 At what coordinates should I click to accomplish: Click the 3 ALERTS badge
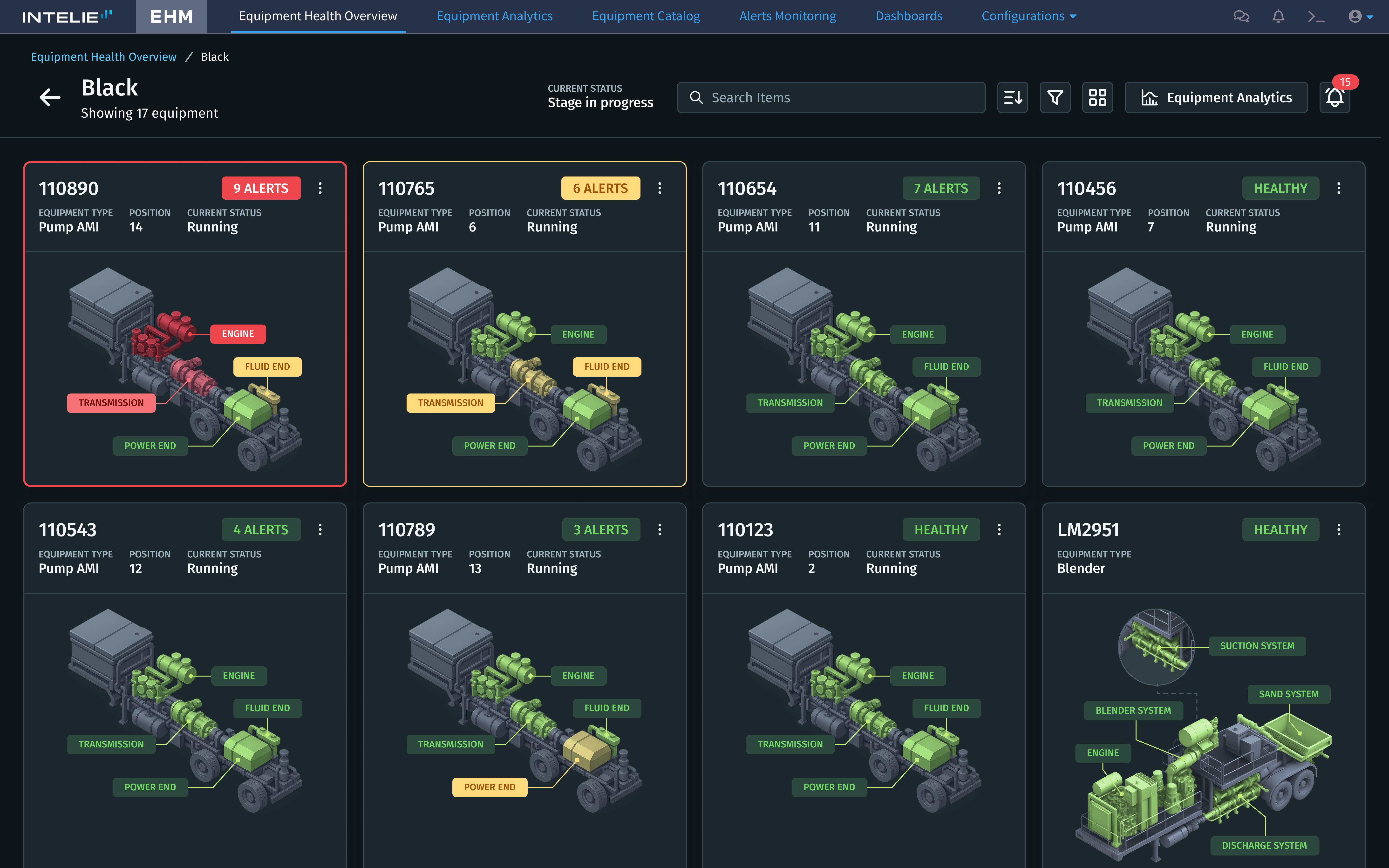tap(601, 530)
